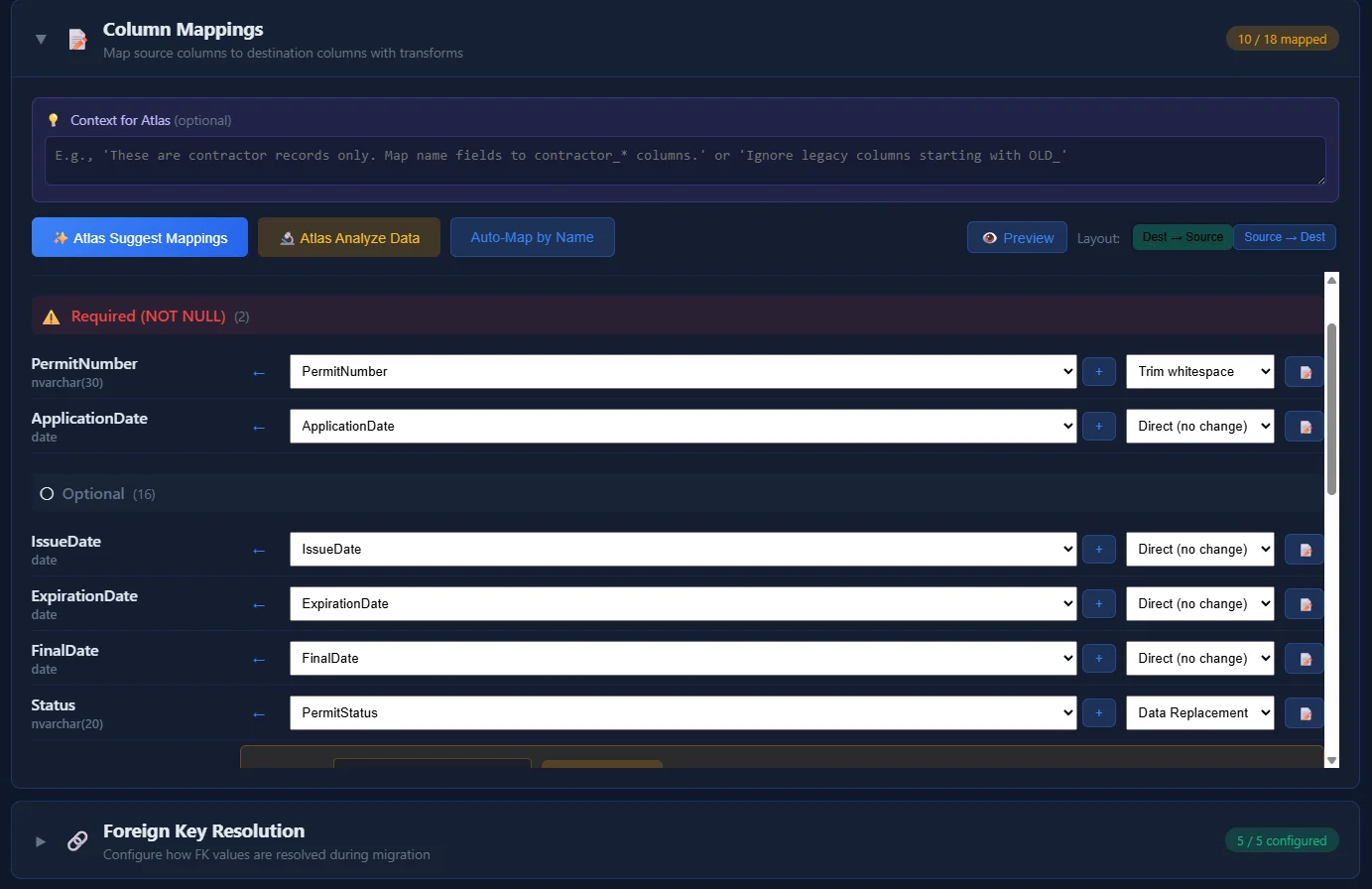This screenshot has width=1372, height=889.
Task: Open the IssueDate source column dropdown
Action: pyautogui.click(x=681, y=549)
